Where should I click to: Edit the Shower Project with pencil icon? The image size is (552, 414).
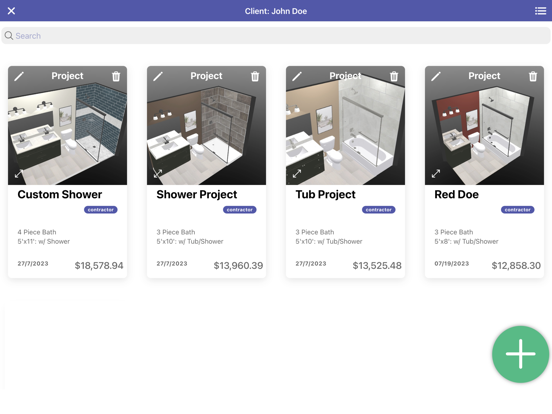158,76
